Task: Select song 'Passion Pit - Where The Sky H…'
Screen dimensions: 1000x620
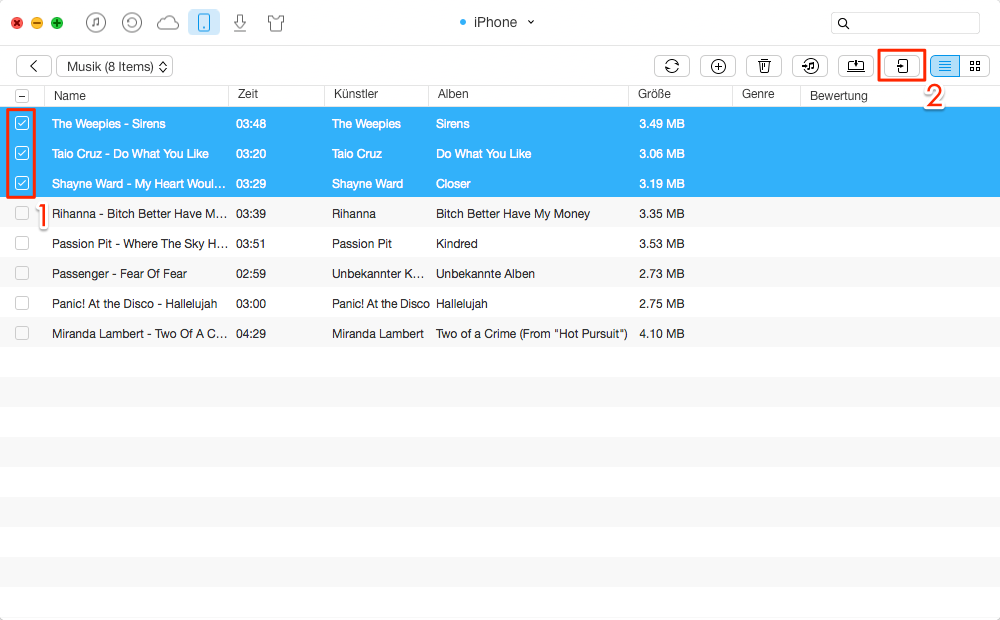Action: (x=140, y=244)
